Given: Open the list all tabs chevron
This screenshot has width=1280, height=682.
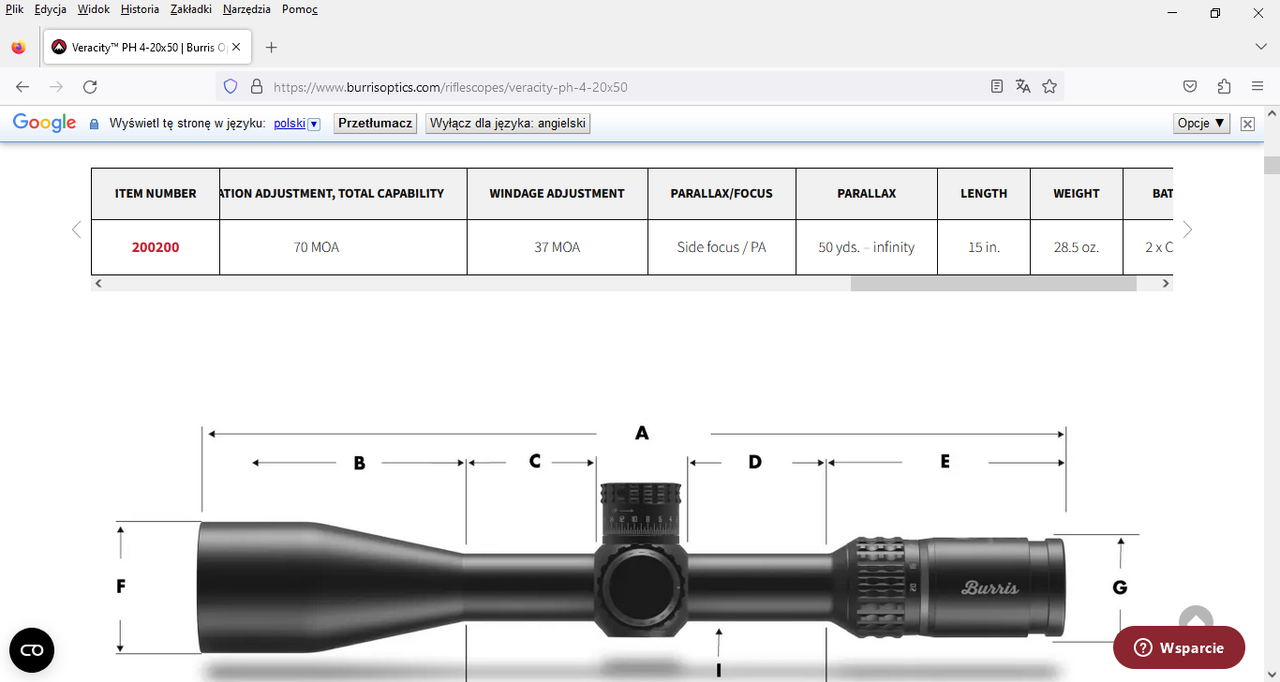Looking at the screenshot, I should 1261,47.
